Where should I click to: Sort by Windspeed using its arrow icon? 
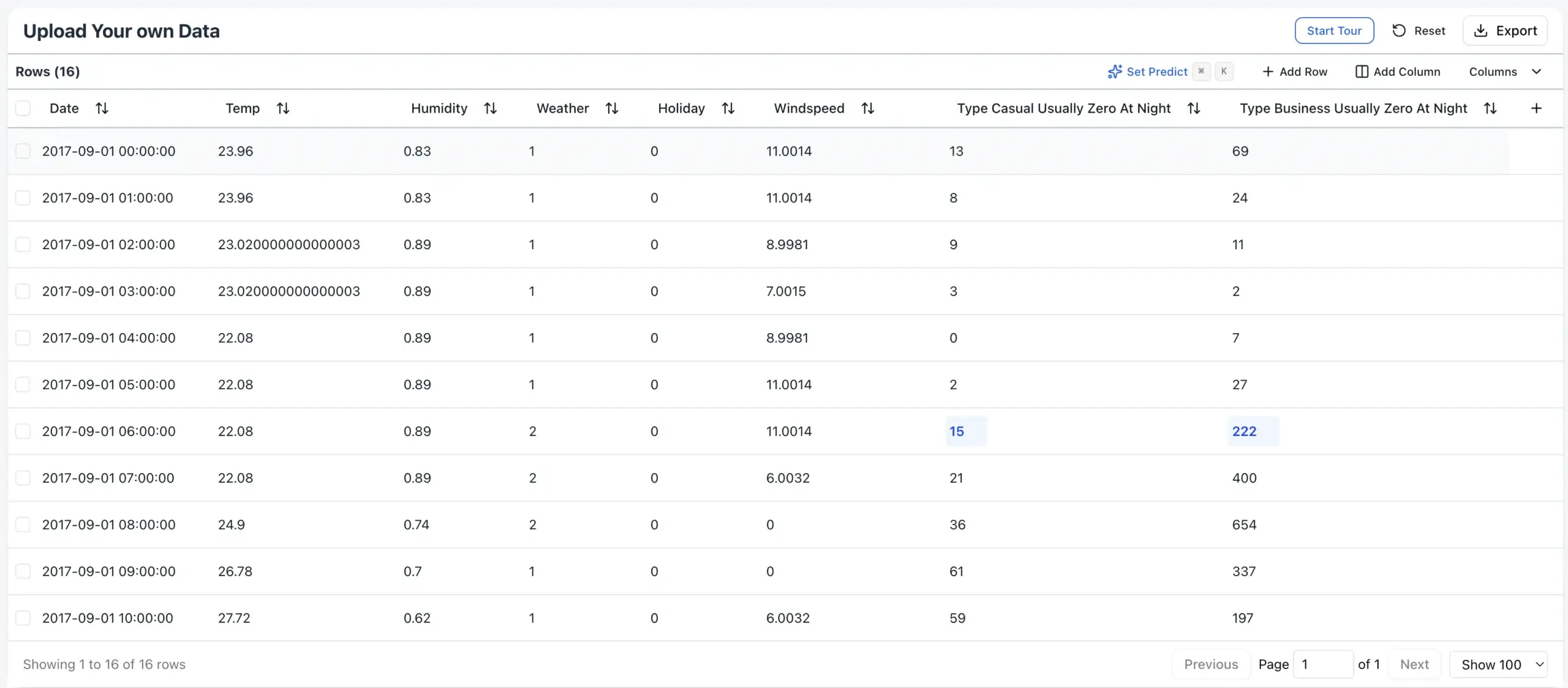click(867, 108)
